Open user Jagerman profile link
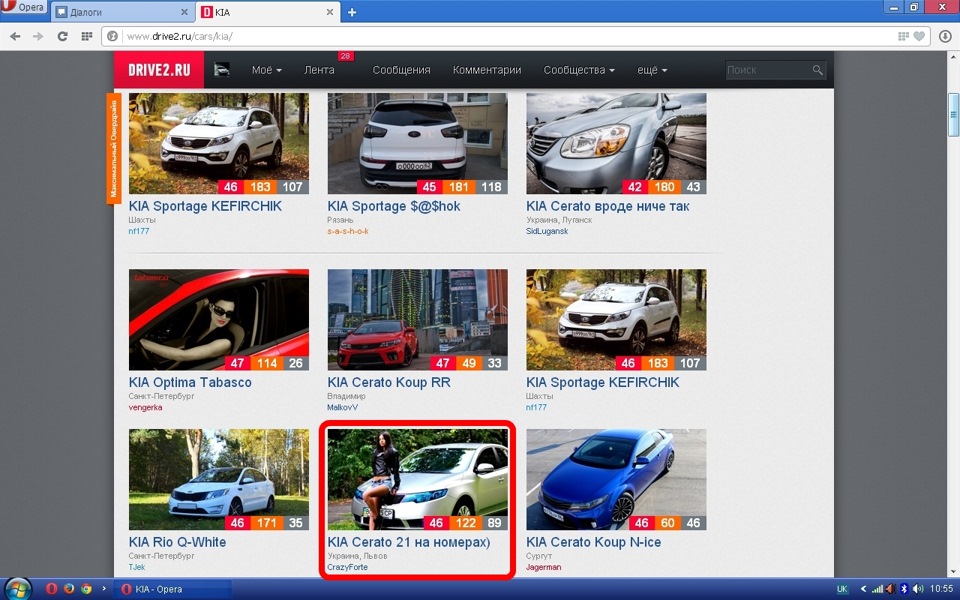 coord(543,568)
